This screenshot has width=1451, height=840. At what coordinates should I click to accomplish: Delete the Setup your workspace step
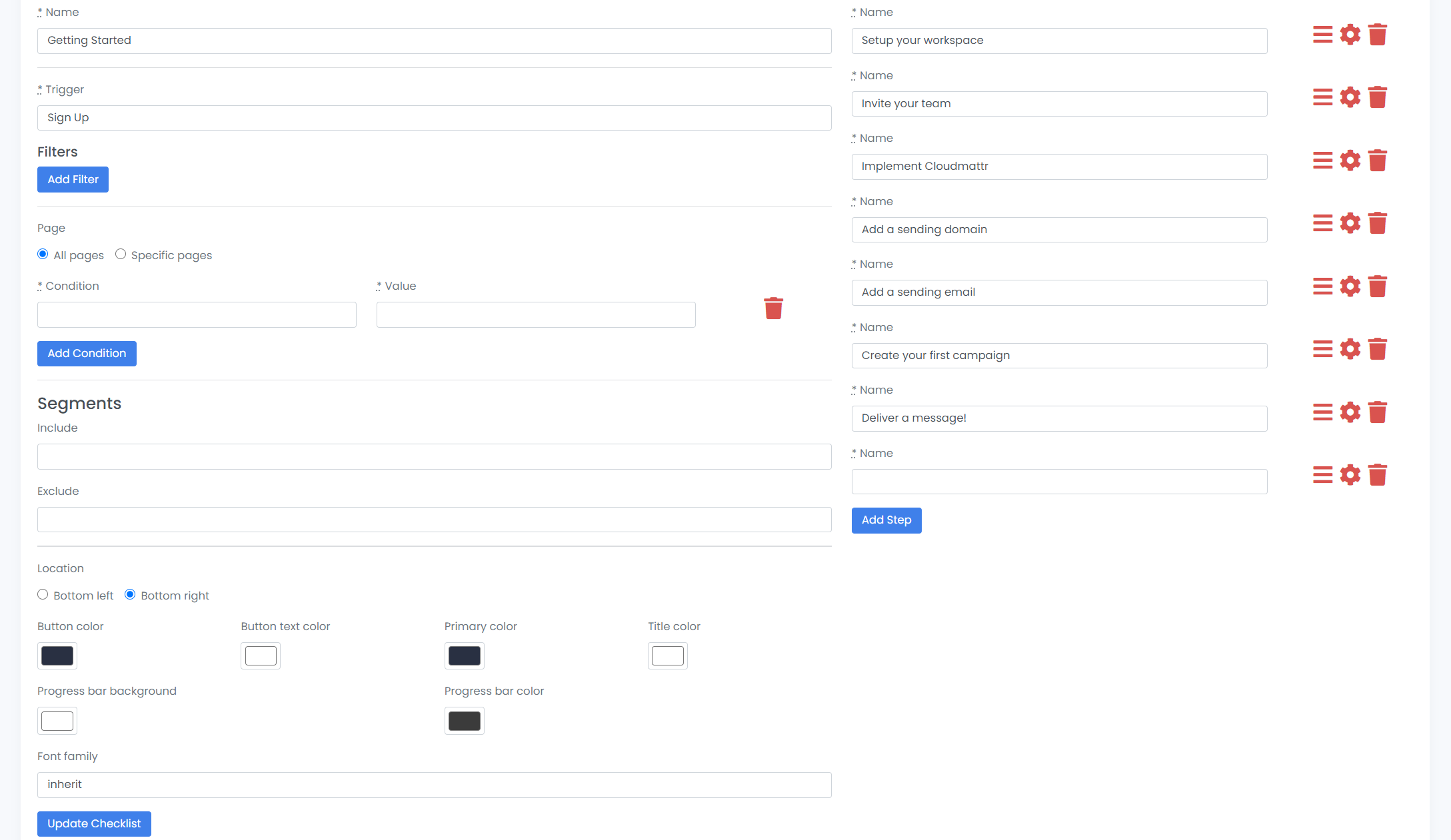pyautogui.click(x=1377, y=35)
